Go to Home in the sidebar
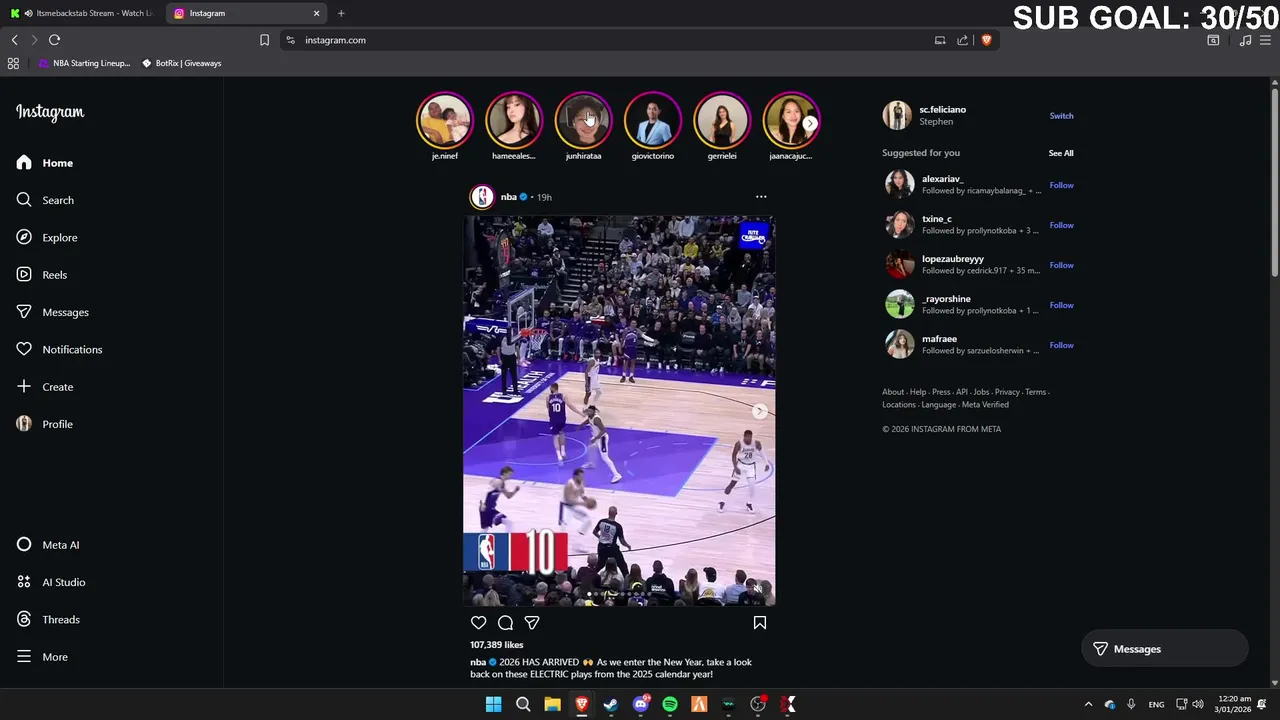1280x720 pixels. [45, 163]
